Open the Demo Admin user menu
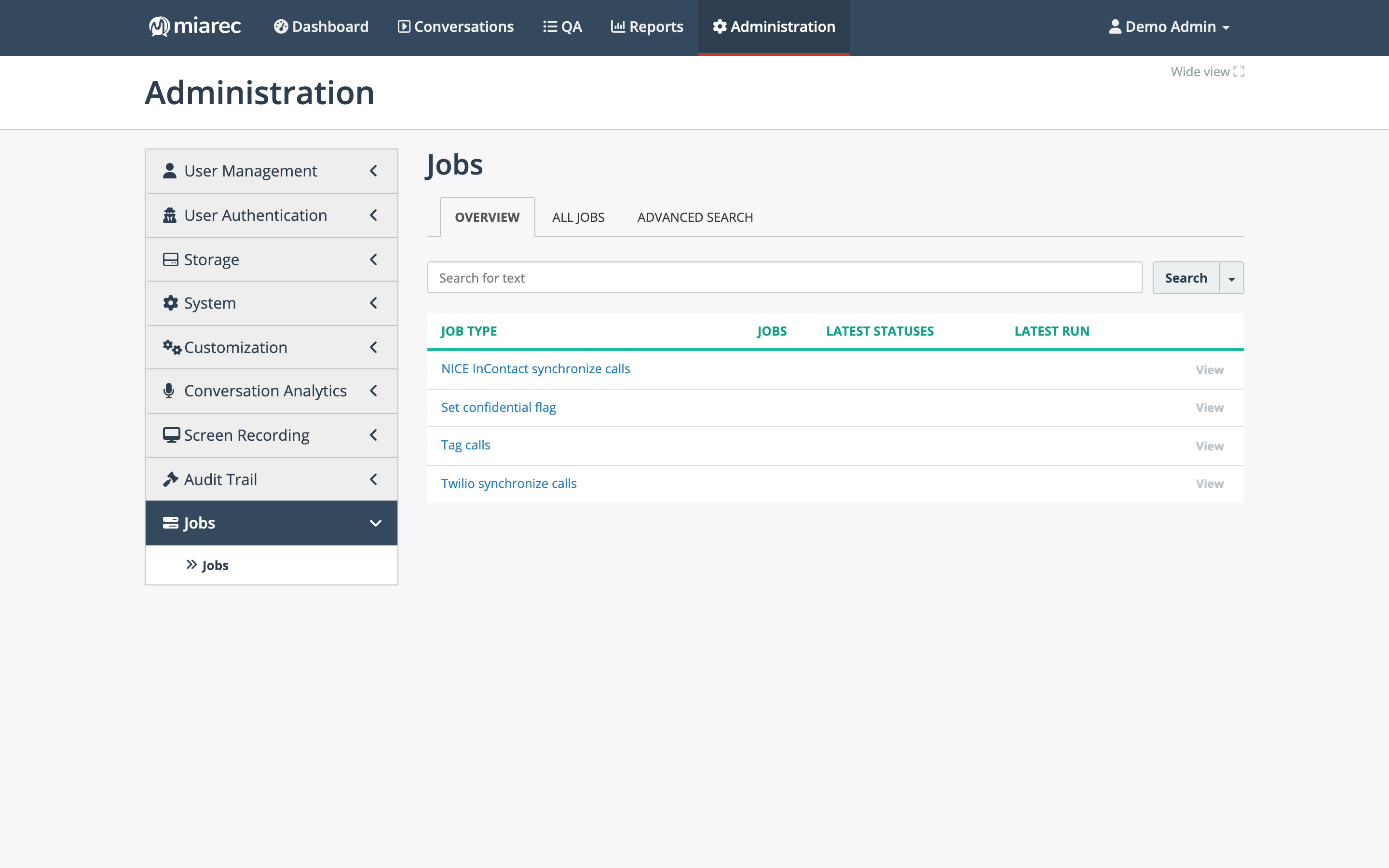 [x=1169, y=27]
